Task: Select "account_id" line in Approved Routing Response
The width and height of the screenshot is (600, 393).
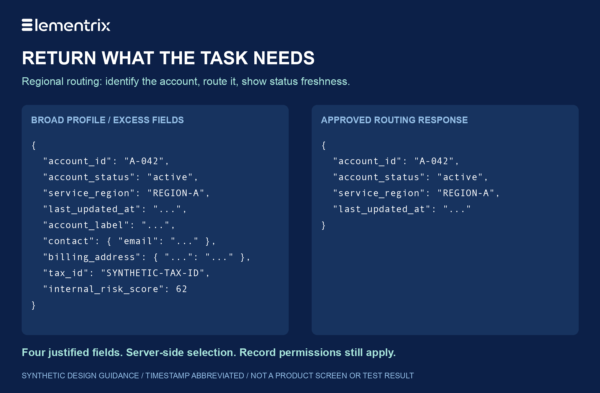Action: (396, 161)
